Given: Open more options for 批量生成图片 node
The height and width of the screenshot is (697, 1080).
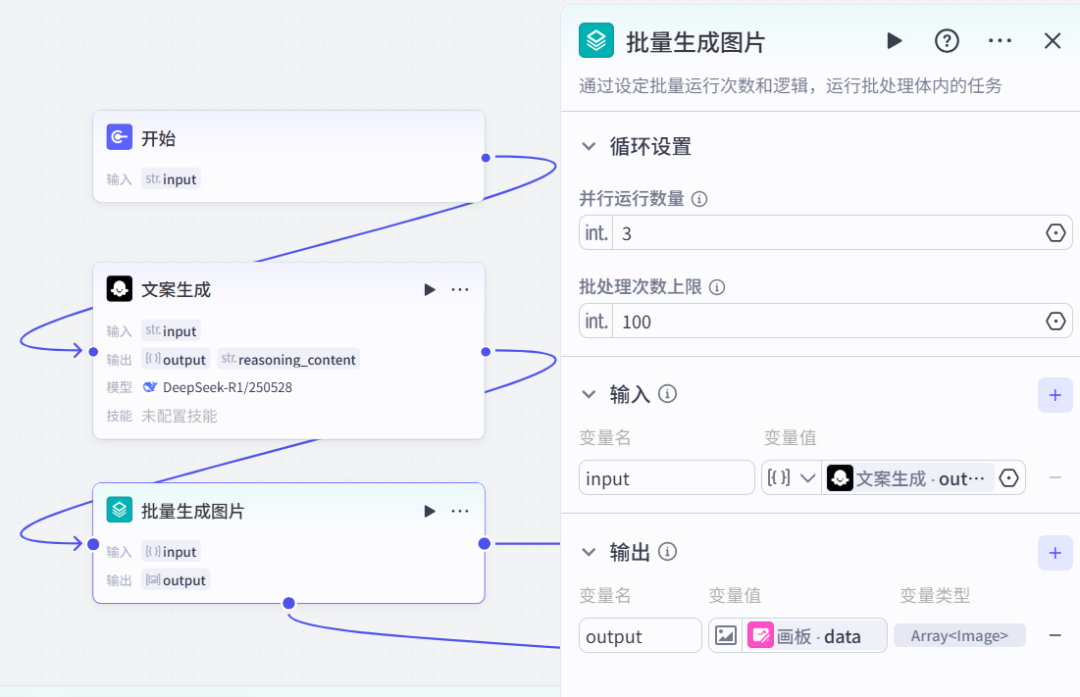Looking at the screenshot, I should point(460,511).
